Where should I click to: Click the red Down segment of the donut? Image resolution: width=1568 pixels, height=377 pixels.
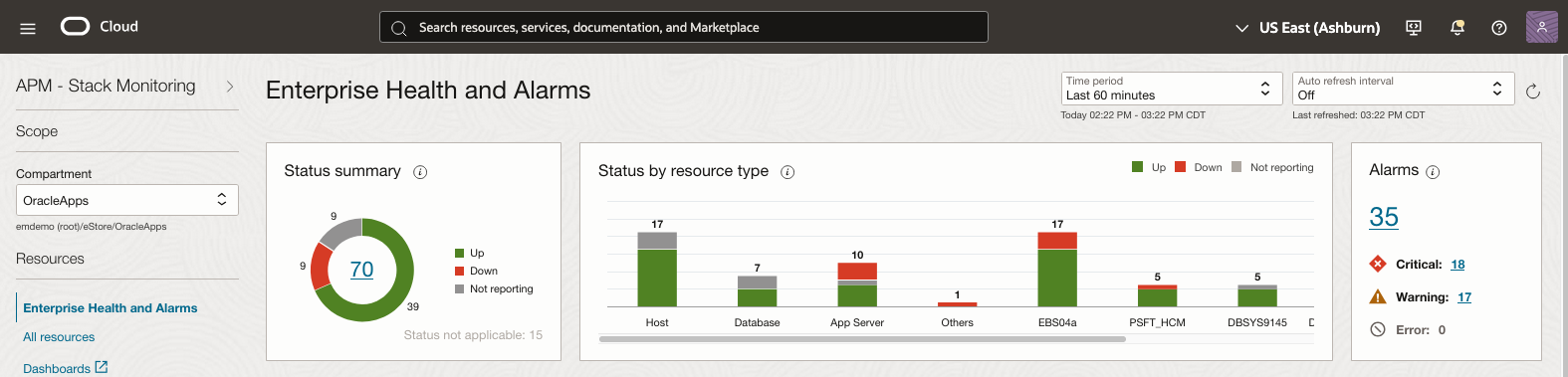pyautogui.click(x=321, y=267)
